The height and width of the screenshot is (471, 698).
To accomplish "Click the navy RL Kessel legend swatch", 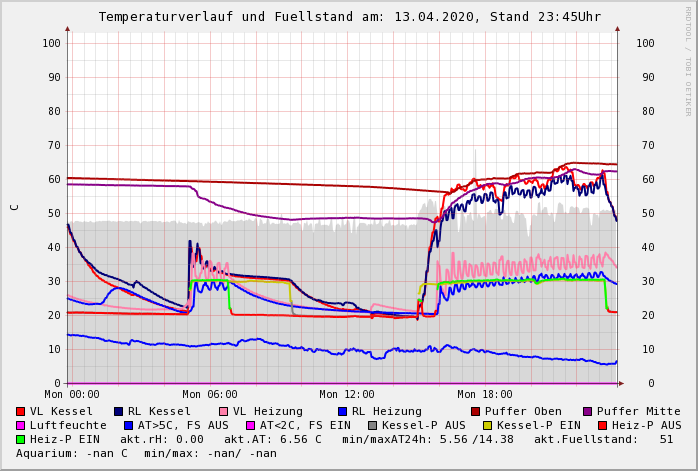I will point(119,411).
